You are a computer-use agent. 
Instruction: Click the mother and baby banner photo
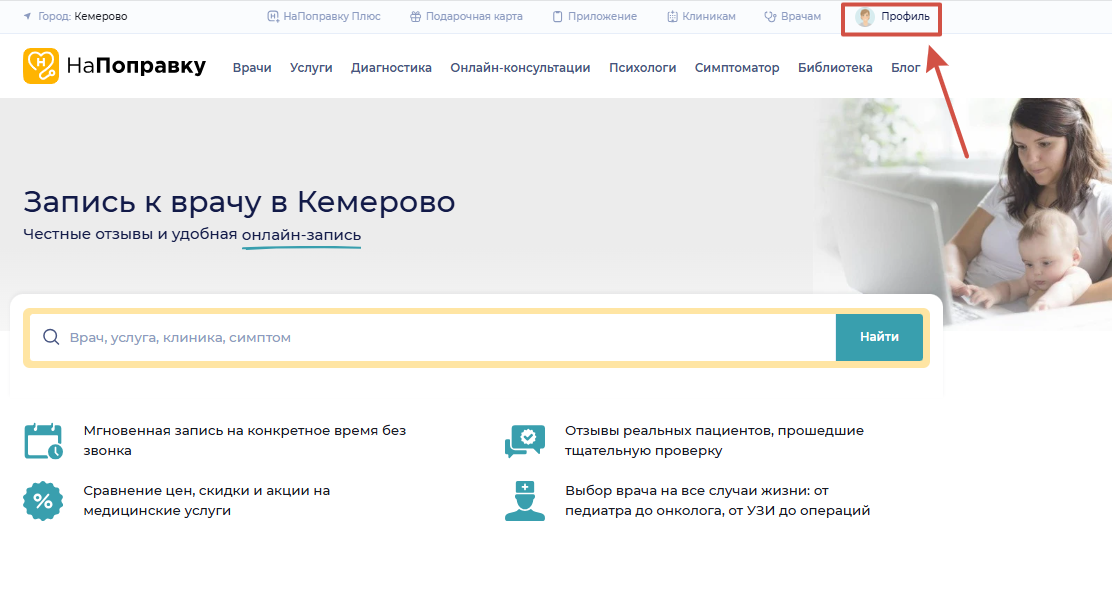pos(964,213)
